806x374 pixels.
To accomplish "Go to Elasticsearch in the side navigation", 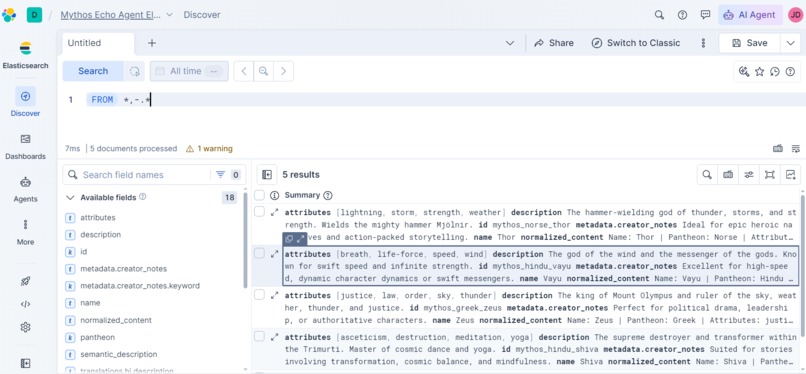I will pyautogui.click(x=25, y=55).
